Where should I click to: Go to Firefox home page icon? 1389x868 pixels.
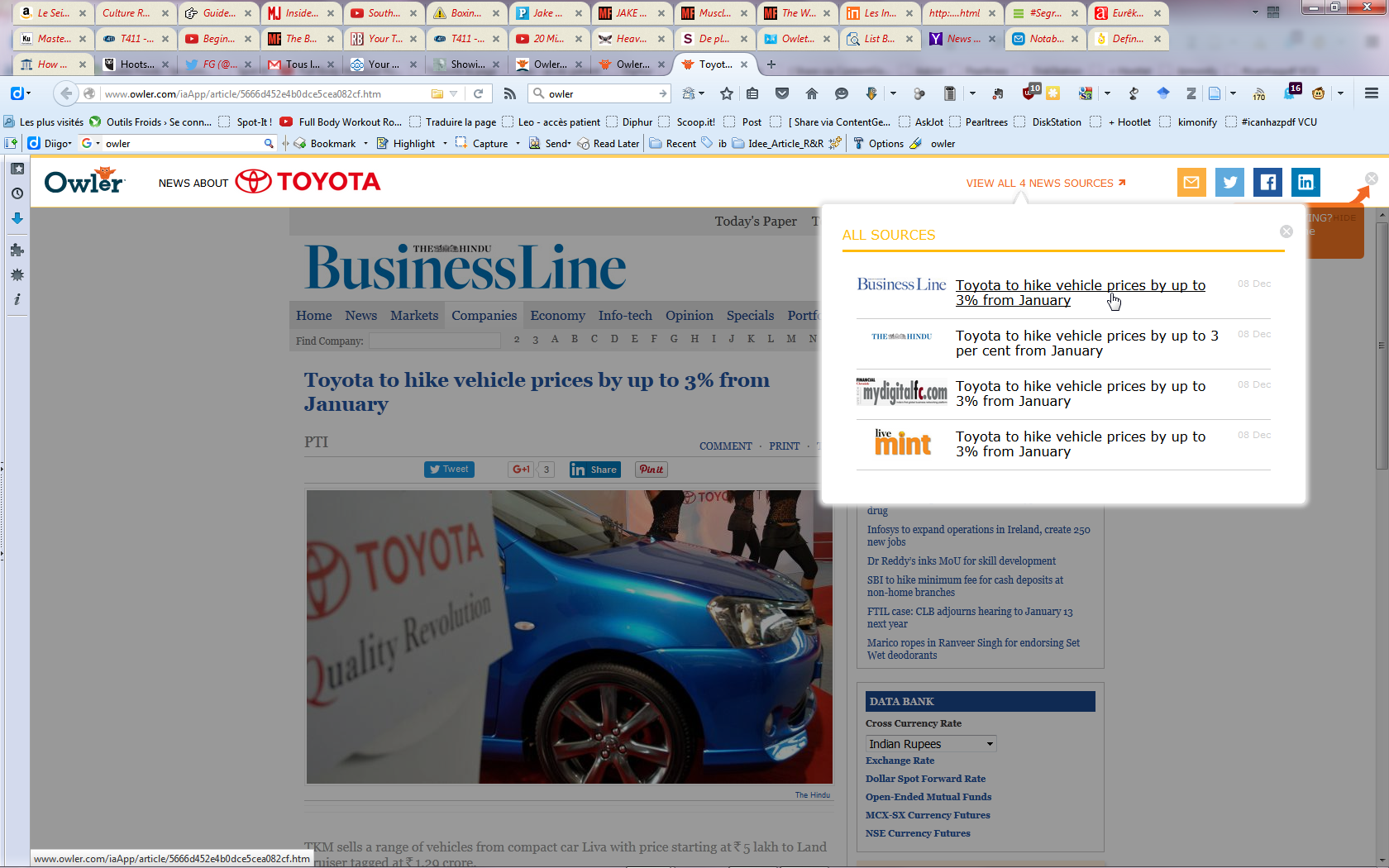812,93
